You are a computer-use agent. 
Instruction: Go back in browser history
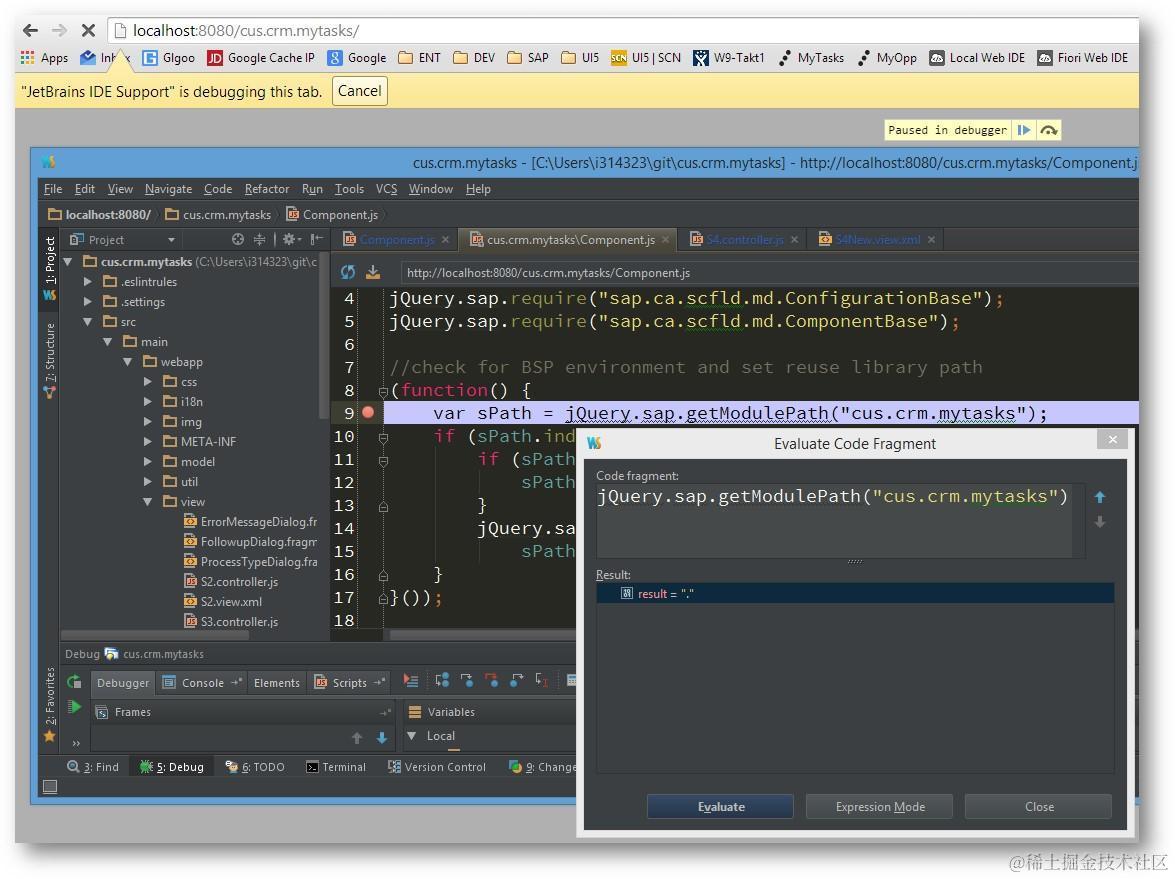[30, 31]
